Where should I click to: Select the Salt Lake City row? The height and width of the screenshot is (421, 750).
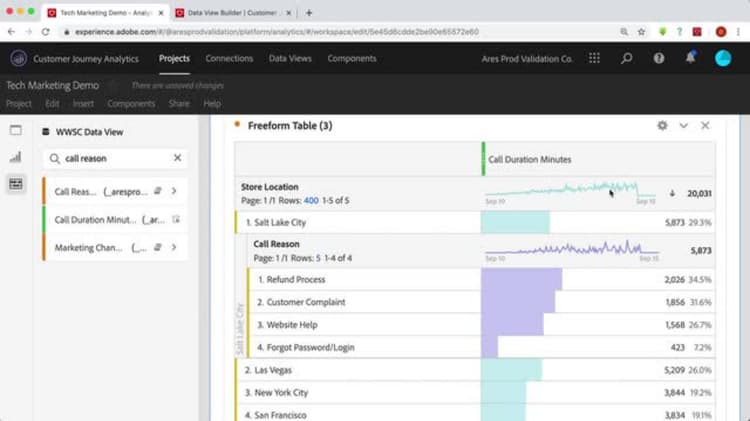(x=474, y=222)
